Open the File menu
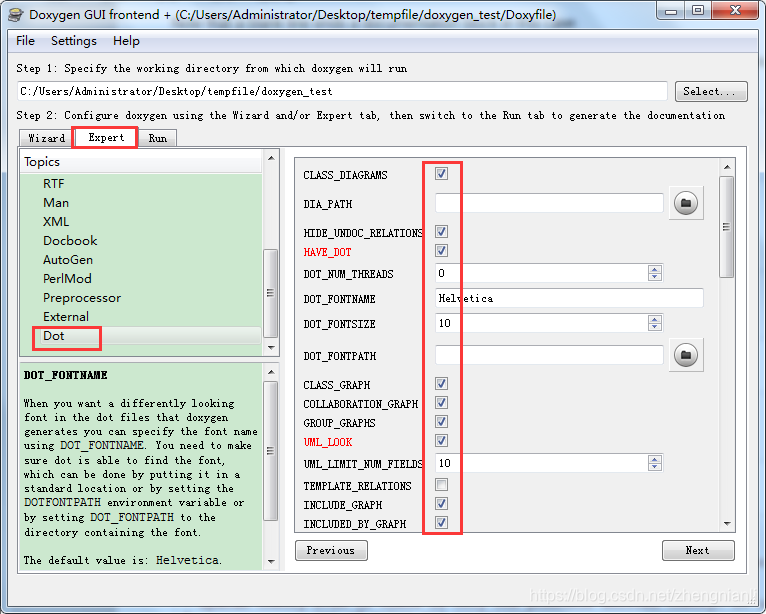The height and width of the screenshot is (614, 766). coord(25,41)
